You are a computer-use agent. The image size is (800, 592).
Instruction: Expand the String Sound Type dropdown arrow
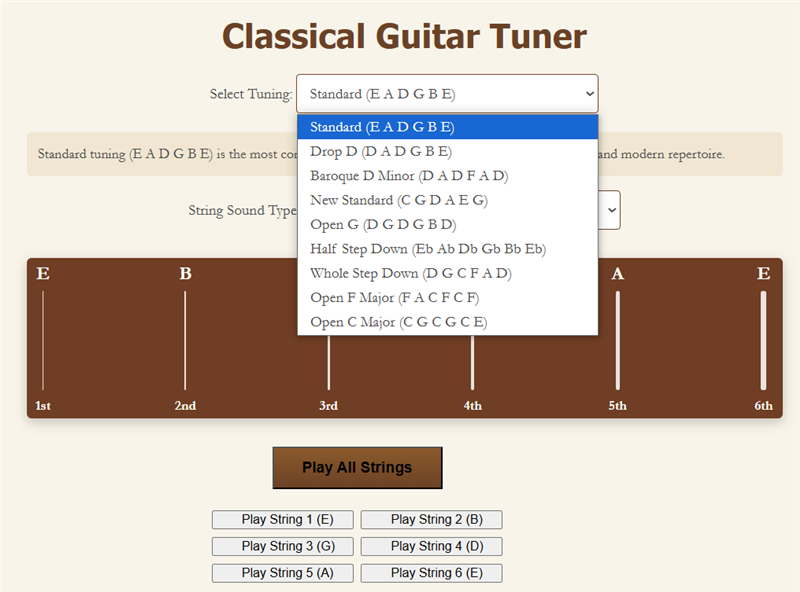click(612, 210)
